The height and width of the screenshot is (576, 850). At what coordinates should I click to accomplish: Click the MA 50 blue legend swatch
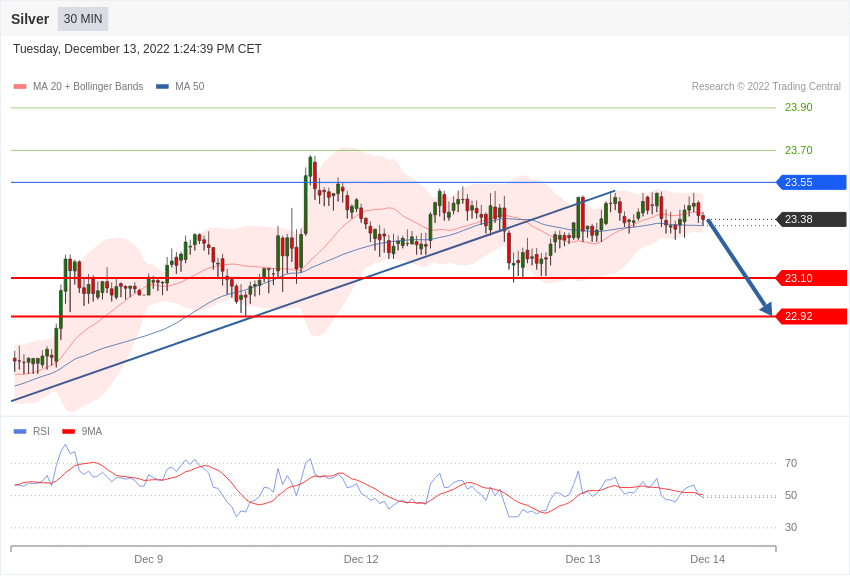[162, 87]
